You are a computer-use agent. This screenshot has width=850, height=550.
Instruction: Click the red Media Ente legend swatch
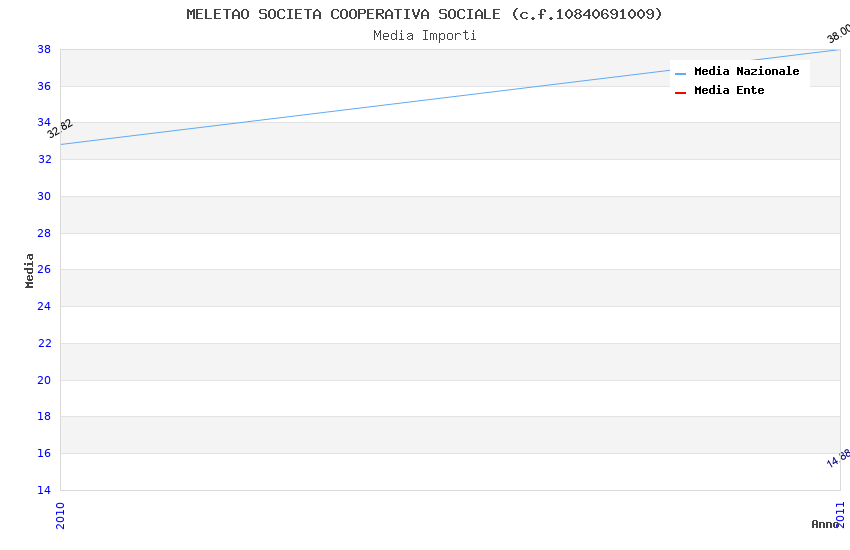[x=680, y=93]
